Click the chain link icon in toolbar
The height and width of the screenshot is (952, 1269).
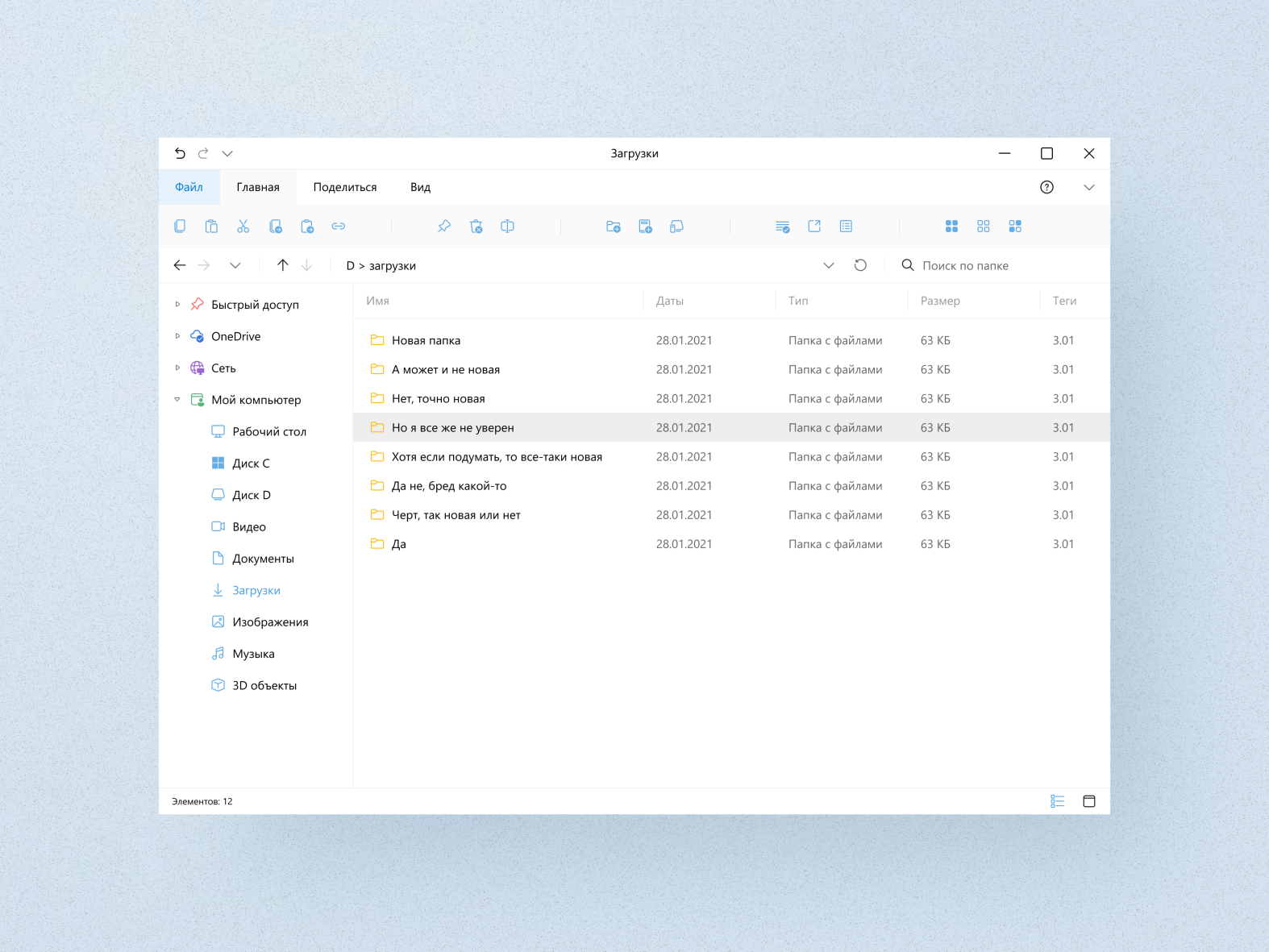point(339,227)
